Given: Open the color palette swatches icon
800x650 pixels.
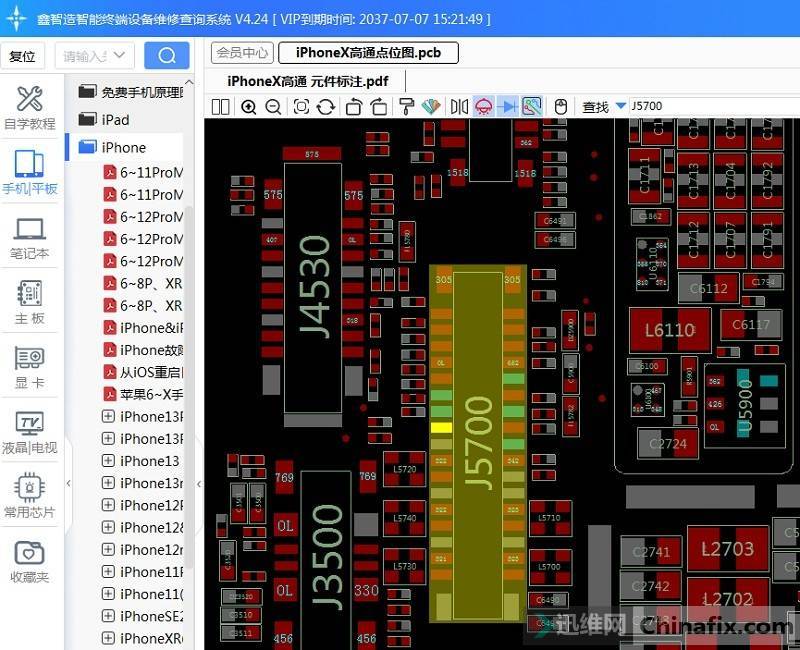Looking at the screenshot, I should coord(431,107).
